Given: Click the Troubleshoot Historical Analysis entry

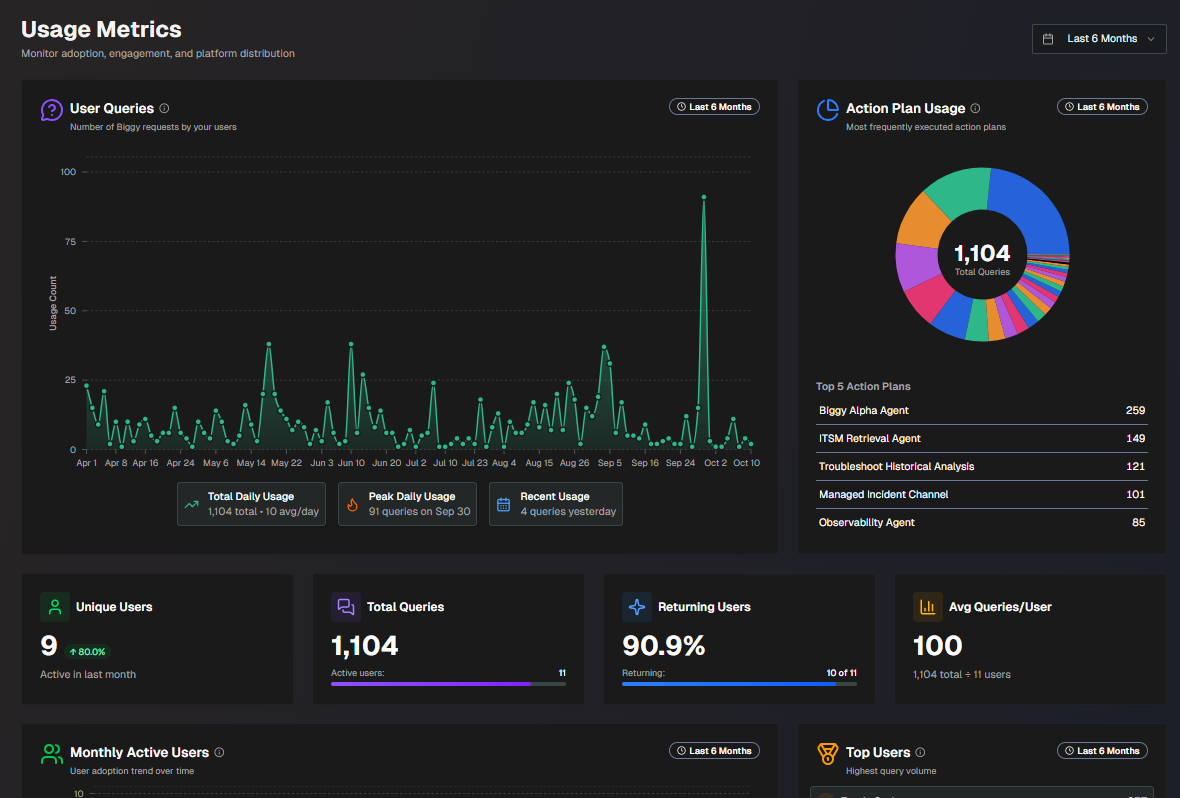Looking at the screenshot, I should (x=980, y=466).
